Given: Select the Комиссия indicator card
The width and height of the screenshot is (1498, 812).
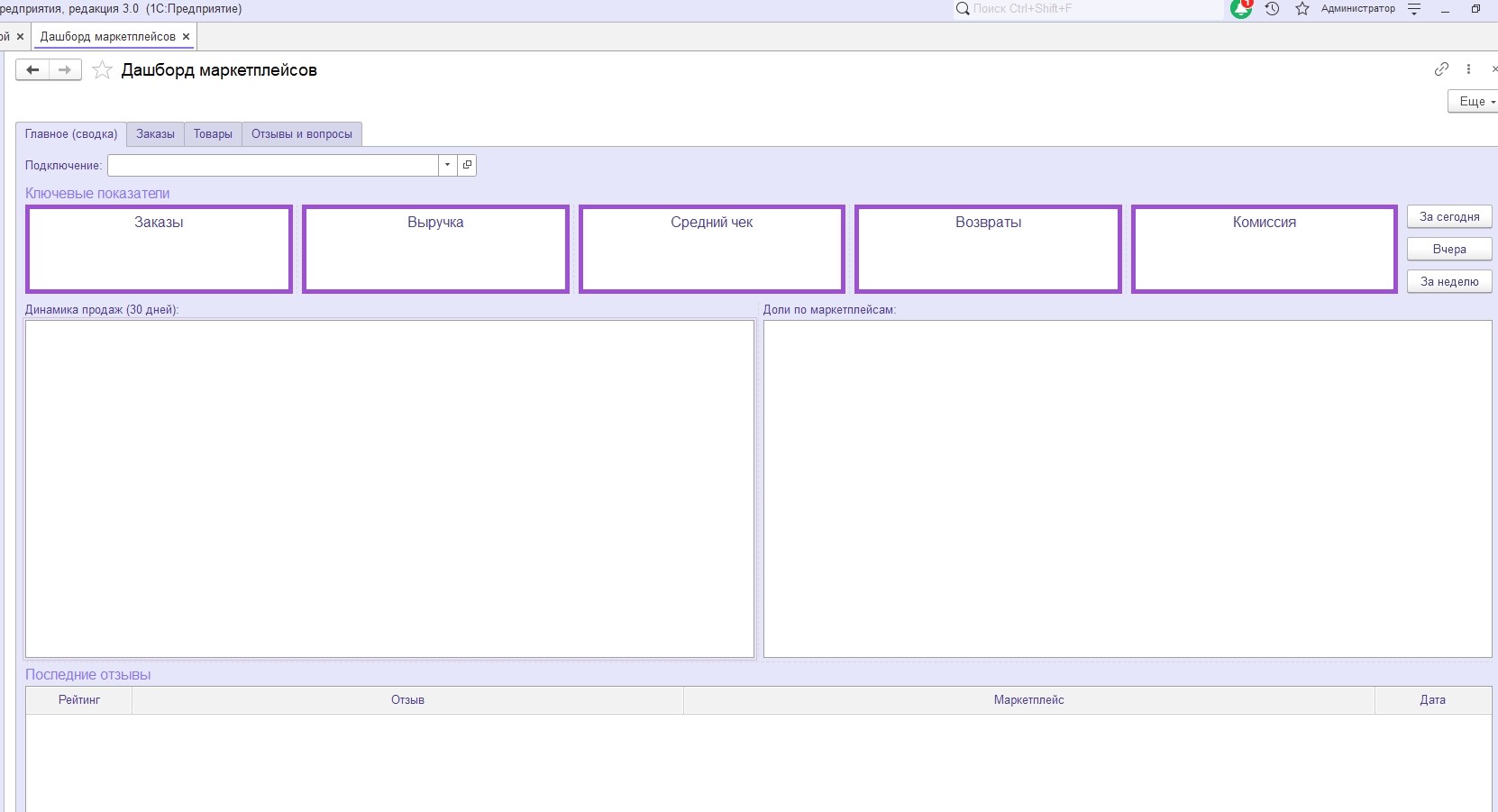Looking at the screenshot, I should 1265,249.
